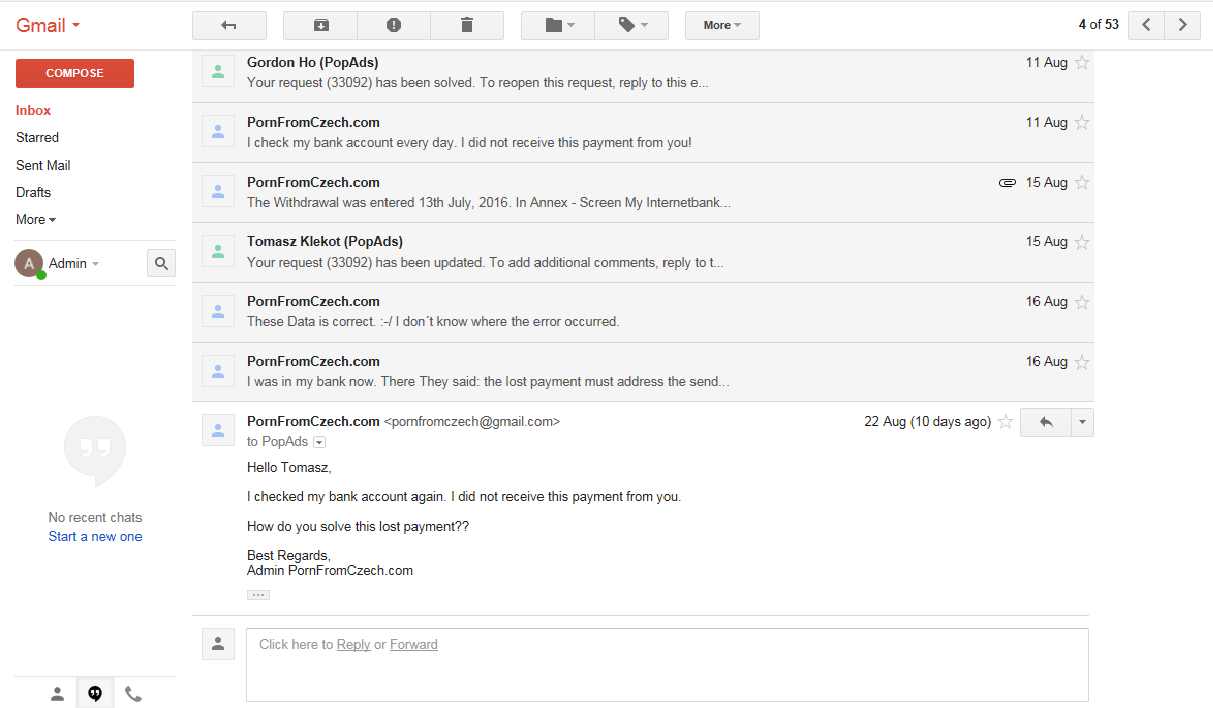1213x708 pixels.
Task: Star the 22 Aug message
Action: [x=1006, y=422]
